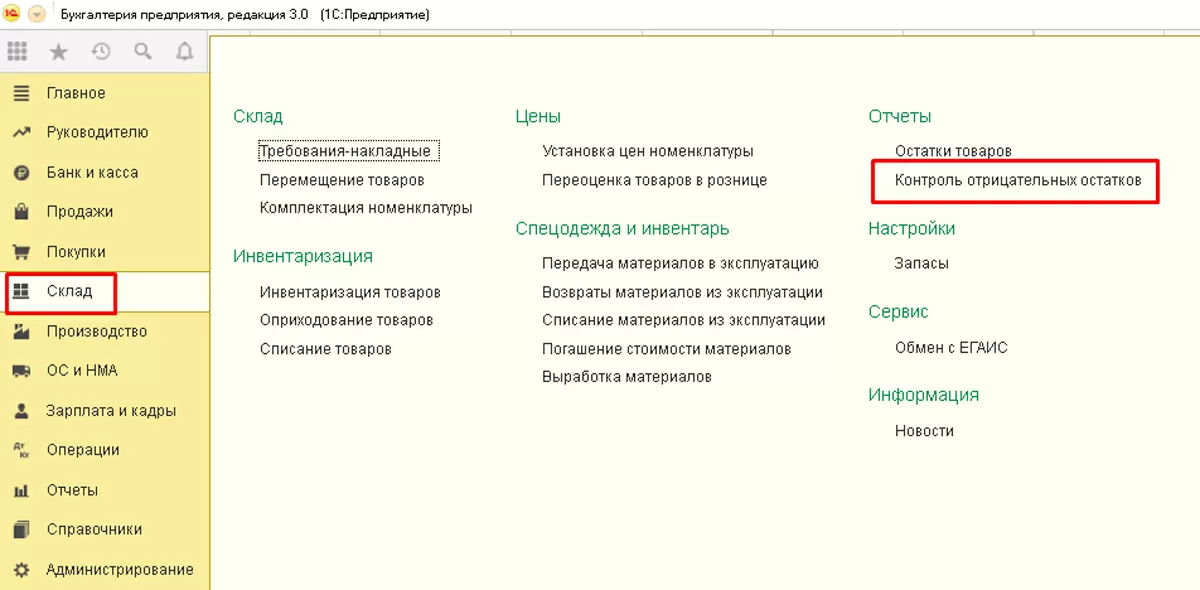Open Установка цен номенклатуры

pyautogui.click(x=648, y=151)
